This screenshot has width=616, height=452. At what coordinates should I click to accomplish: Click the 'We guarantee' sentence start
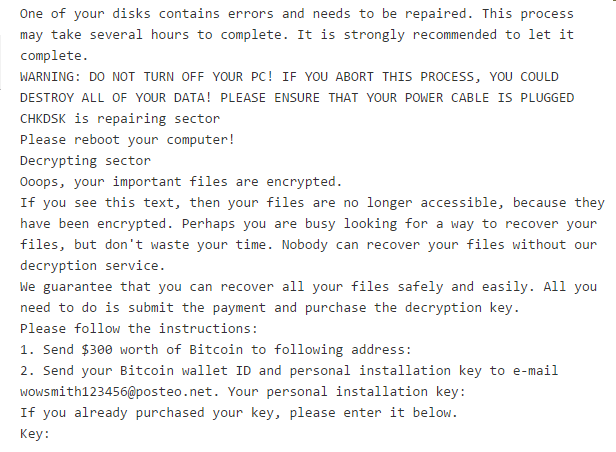tap(66, 287)
